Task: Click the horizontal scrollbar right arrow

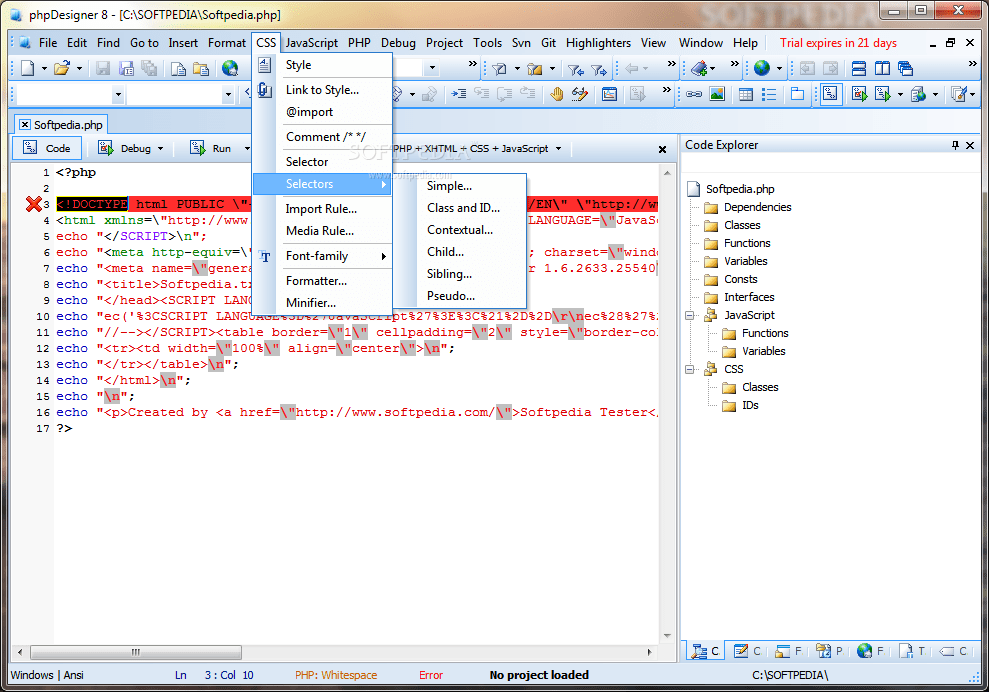Action: [650, 652]
